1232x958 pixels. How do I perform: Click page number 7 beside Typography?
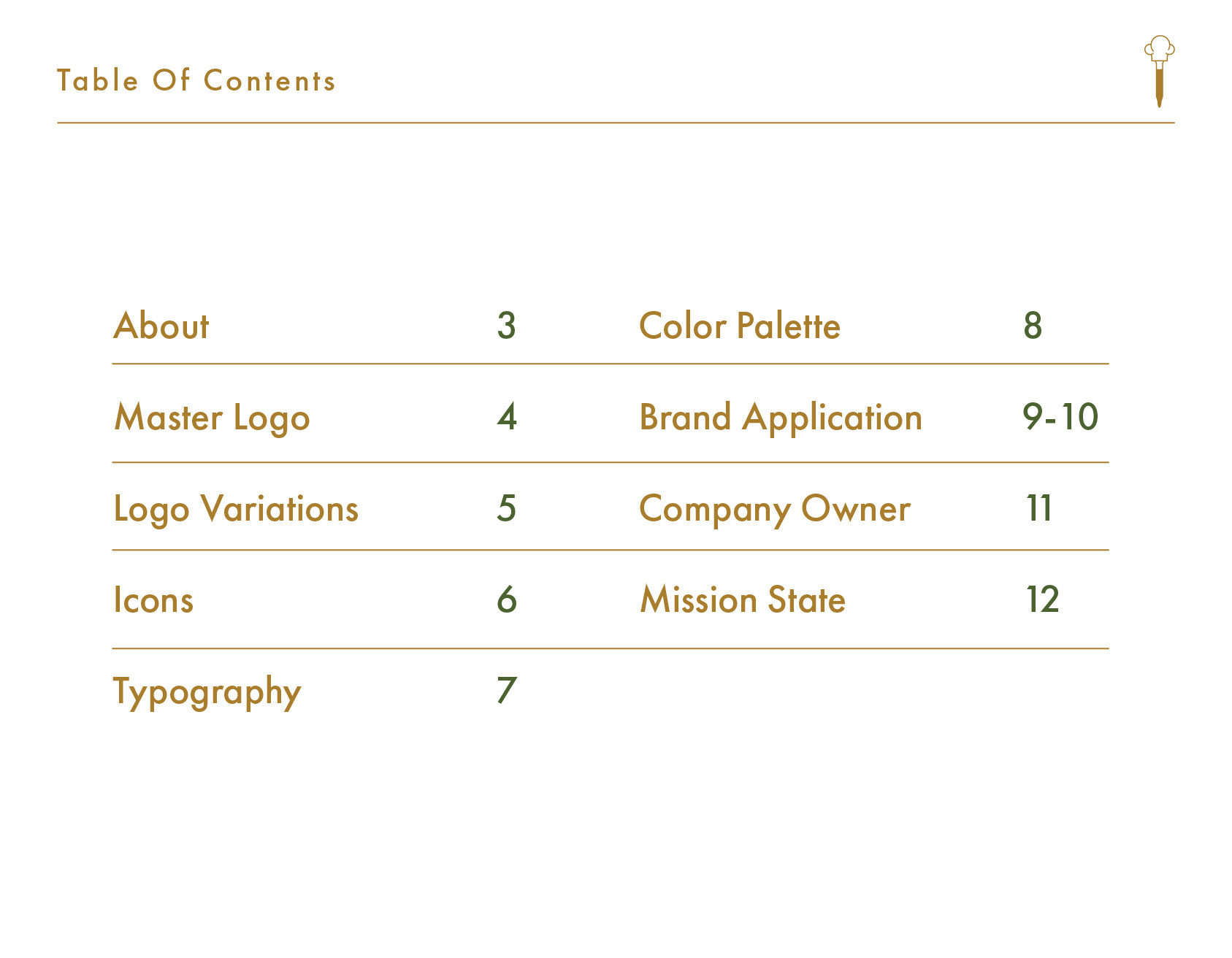507,691
